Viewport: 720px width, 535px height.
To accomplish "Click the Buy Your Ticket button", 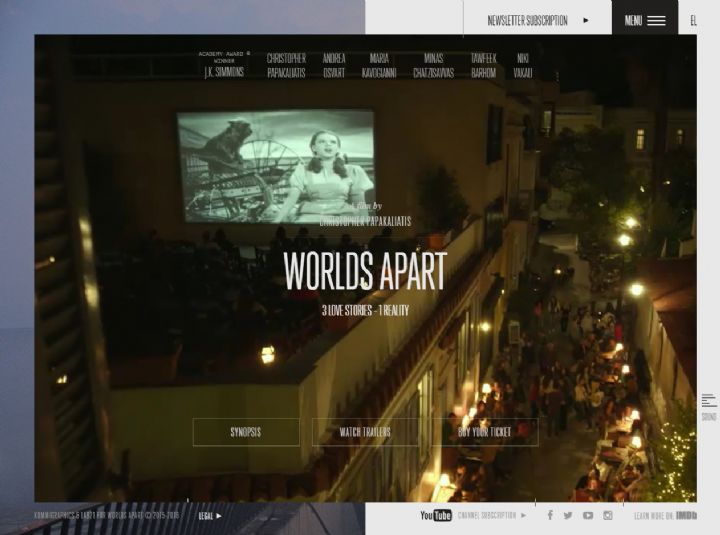I will [484, 432].
